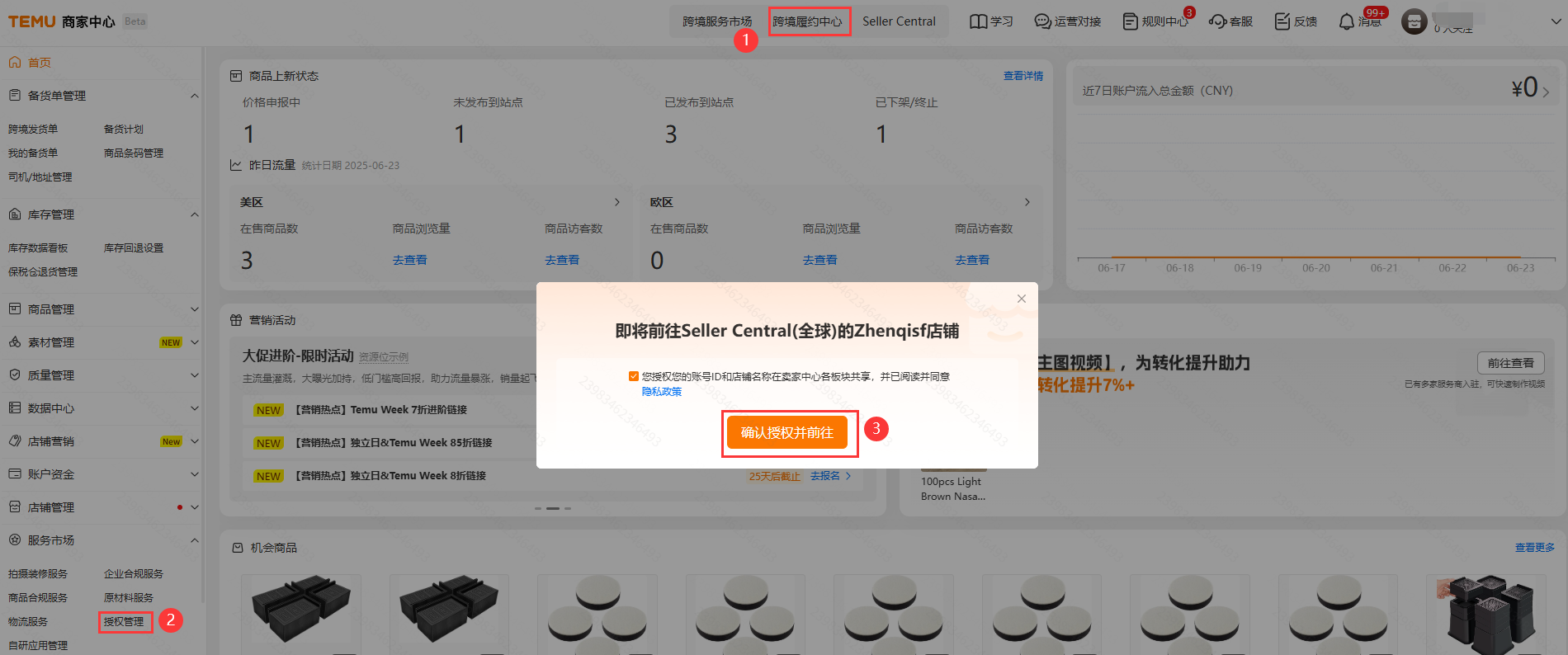
Task: Expand the 质量管理 menu section
Action: click(195, 375)
